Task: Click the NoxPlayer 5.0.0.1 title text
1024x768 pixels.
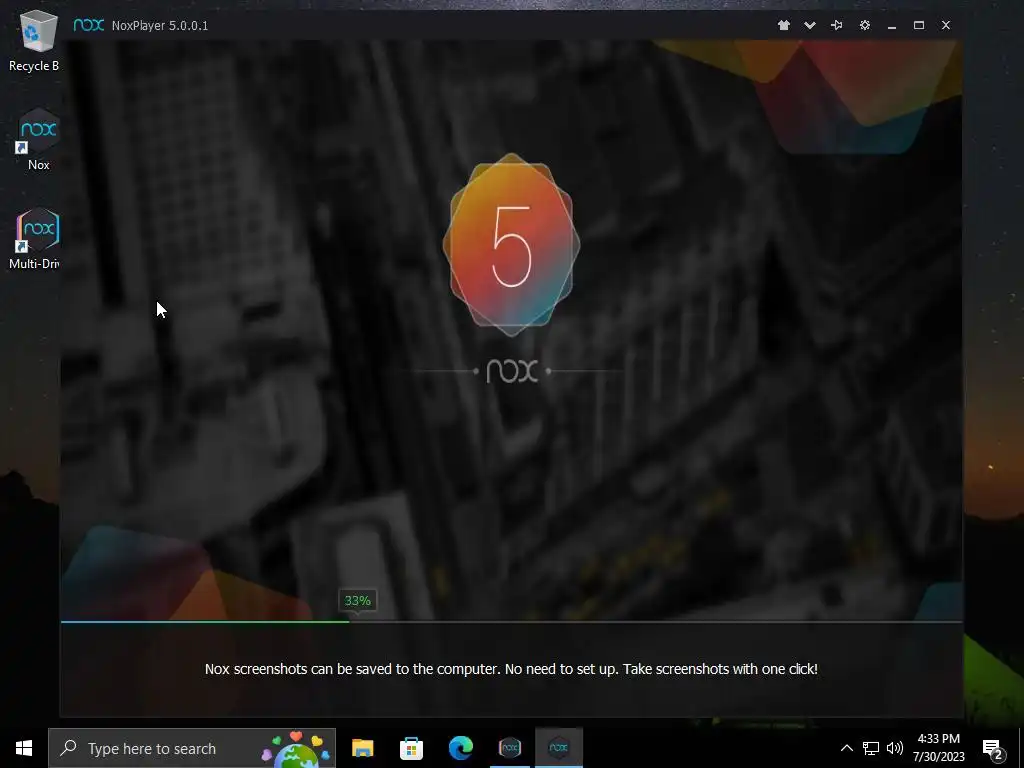Action: pos(160,25)
